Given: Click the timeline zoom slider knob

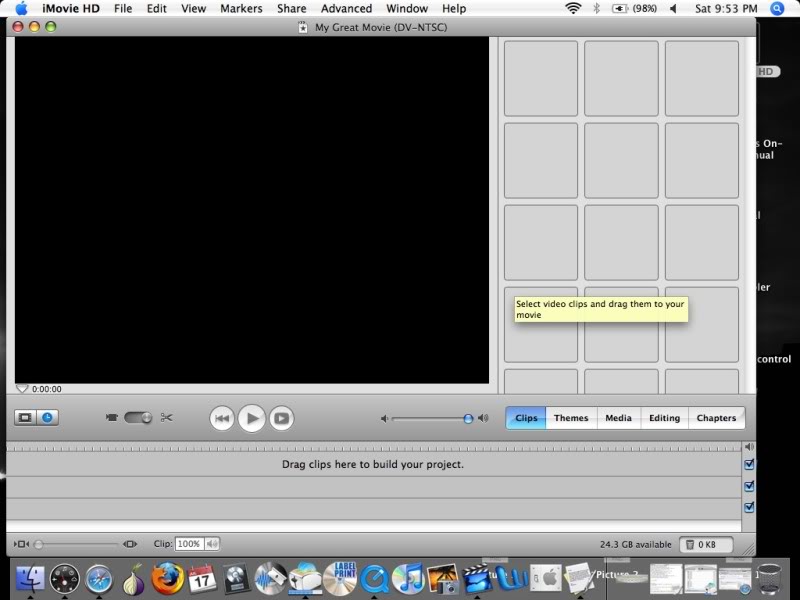Looking at the screenshot, I should point(38,544).
